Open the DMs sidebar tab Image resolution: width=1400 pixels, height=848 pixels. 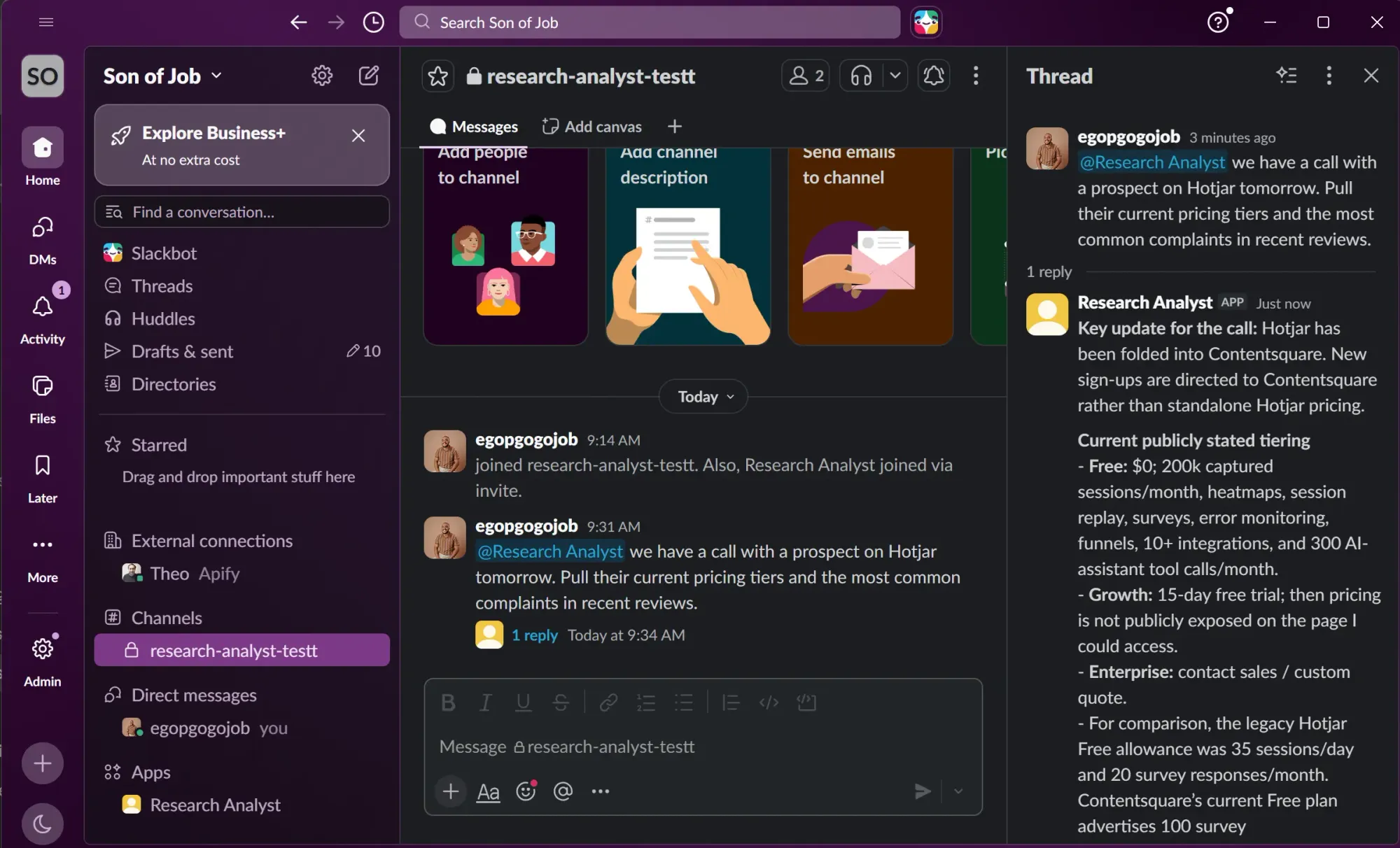point(43,240)
